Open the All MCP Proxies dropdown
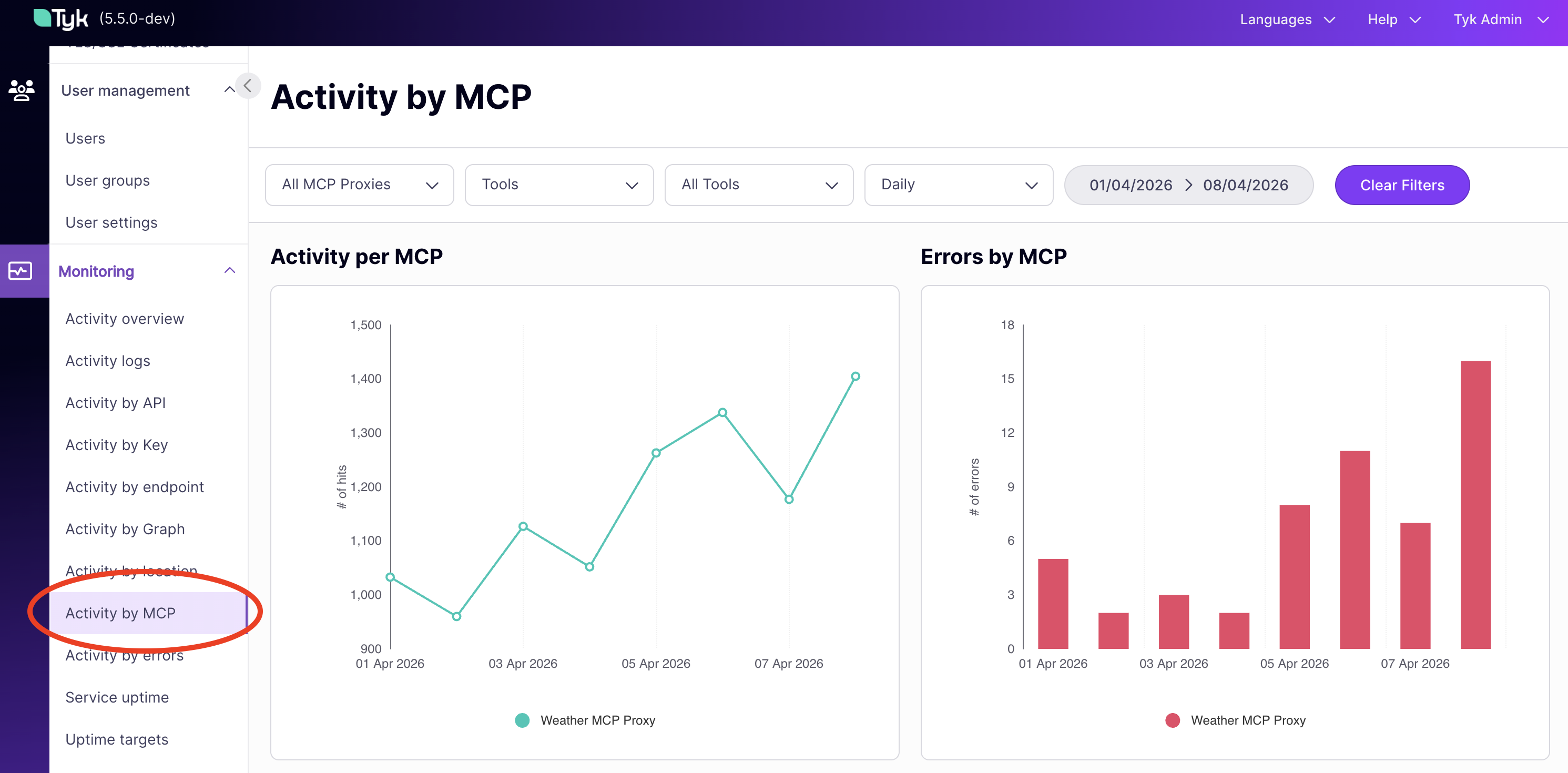This screenshot has width=1568, height=773. pyautogui.click(x=360, y=185)
